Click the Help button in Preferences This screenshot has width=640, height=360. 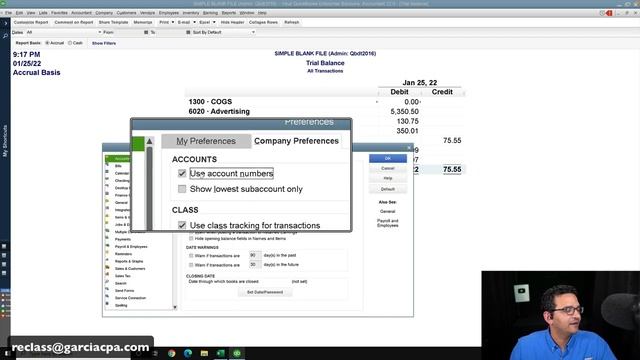click(388, 179)
